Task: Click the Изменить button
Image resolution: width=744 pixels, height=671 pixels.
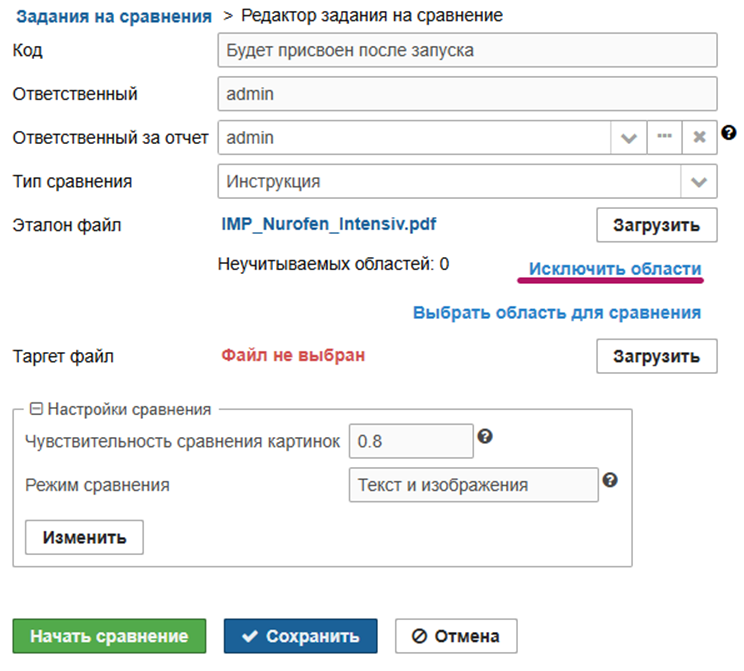Action: (84, 537)
